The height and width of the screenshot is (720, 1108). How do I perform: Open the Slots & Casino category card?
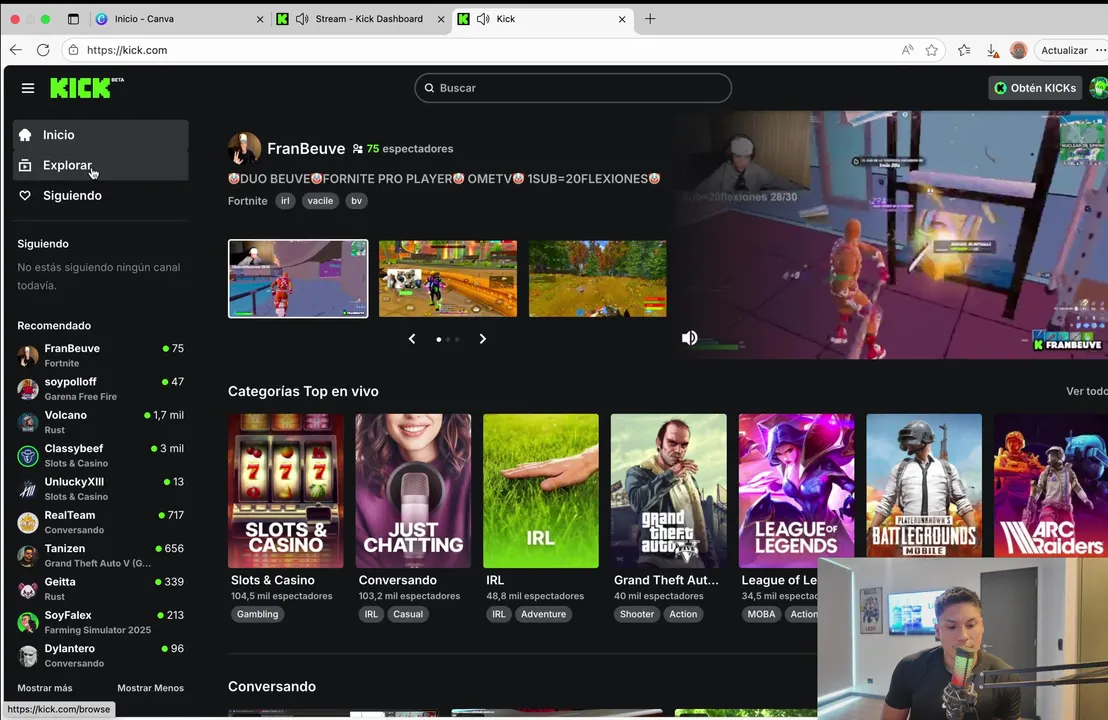pyautogui.click(x=285, y=491)
